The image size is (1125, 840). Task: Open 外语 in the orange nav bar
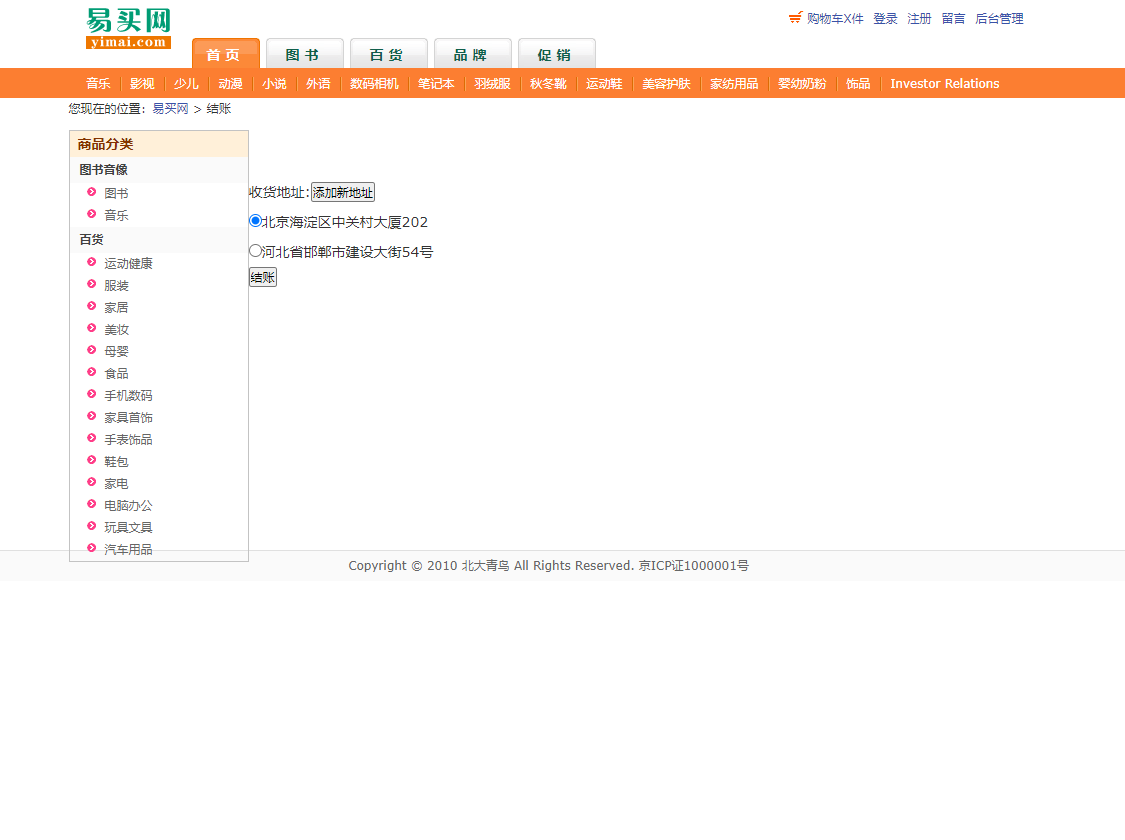tap(319, 84)
